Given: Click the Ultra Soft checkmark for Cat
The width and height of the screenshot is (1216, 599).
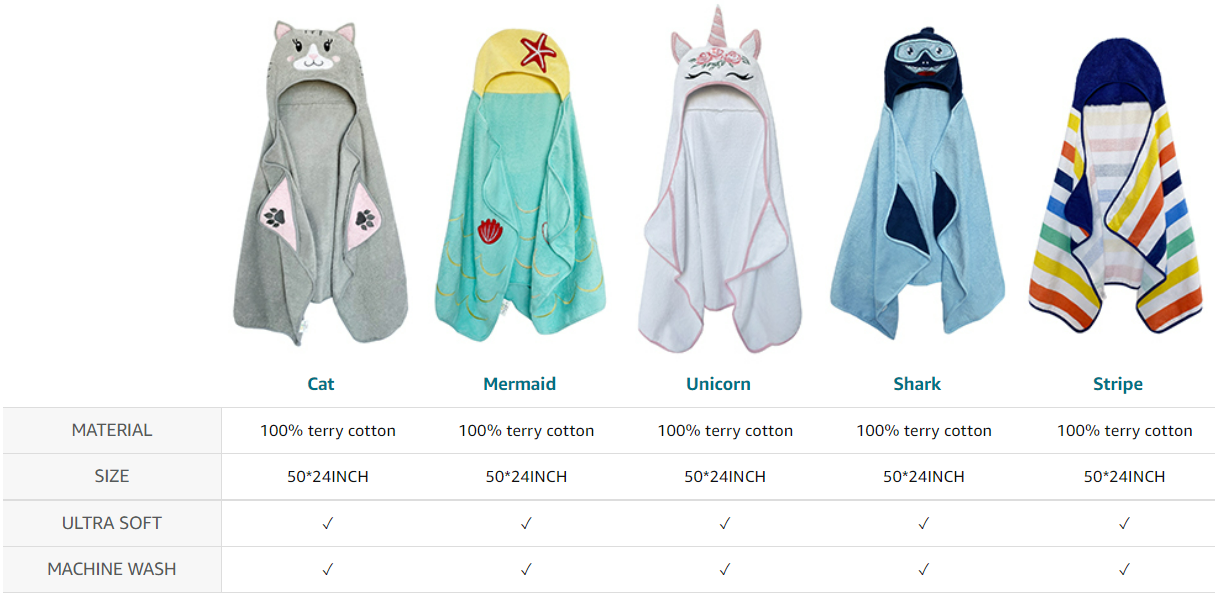Looking at the screenshot, I should click(328, 523).
